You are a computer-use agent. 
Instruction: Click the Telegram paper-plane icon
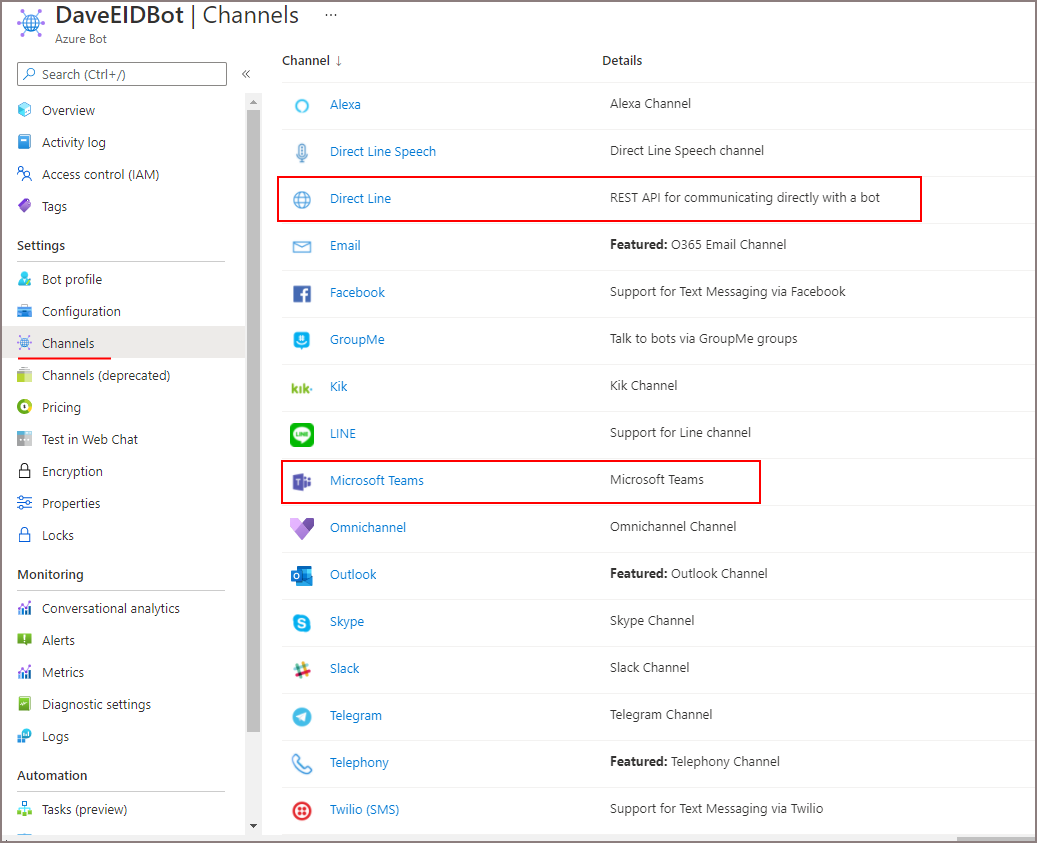[302, 715]
